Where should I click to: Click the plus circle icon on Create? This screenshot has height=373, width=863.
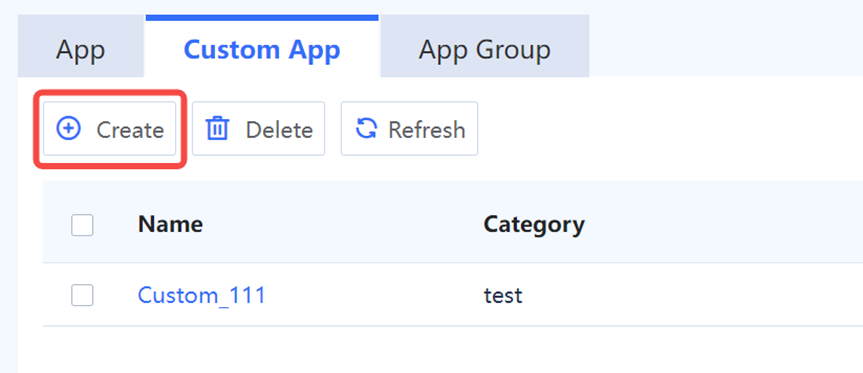pos(69,129)
